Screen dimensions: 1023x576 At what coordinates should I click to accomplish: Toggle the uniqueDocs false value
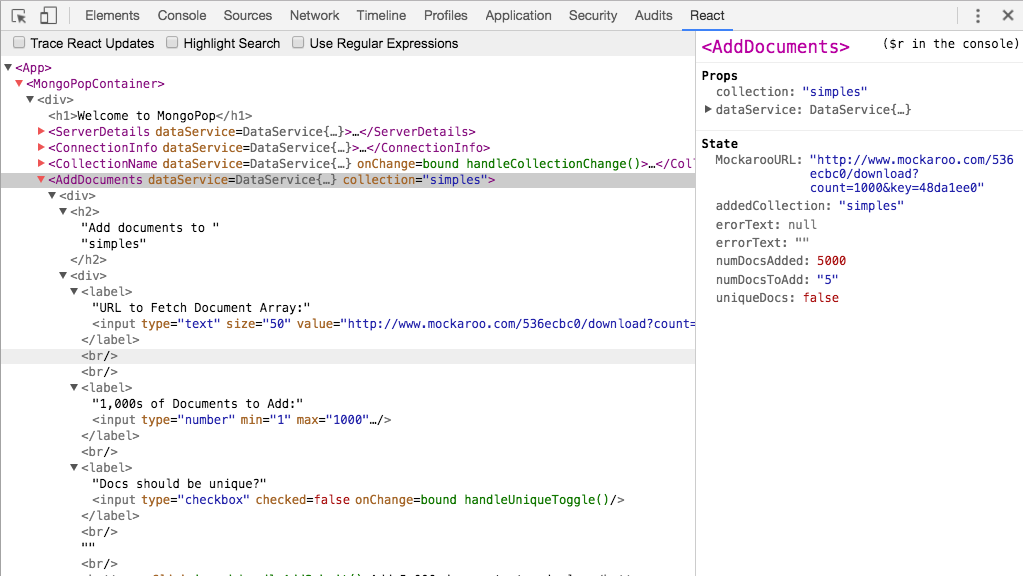pyautogui.click(x=821, y=297)
